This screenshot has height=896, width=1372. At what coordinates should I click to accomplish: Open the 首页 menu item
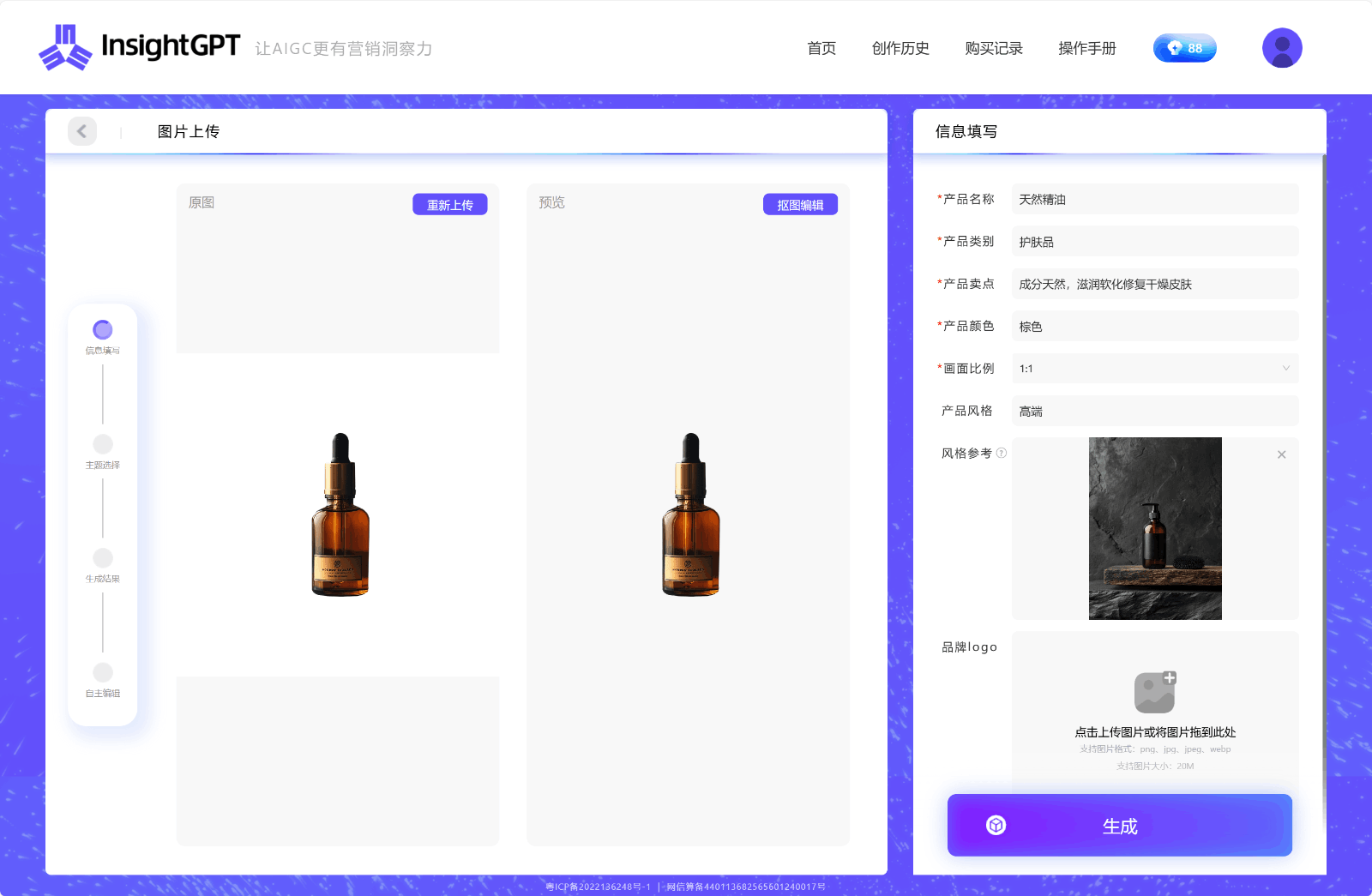tap(821, 48)
